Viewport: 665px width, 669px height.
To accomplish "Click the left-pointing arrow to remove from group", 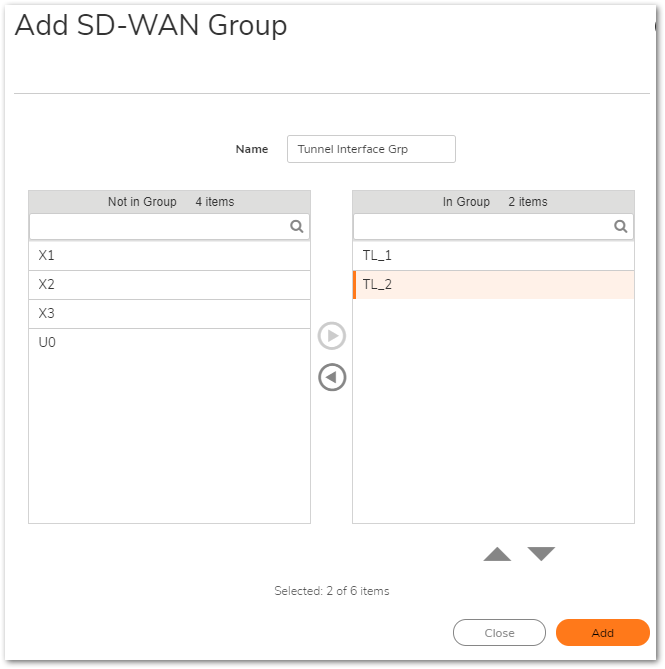I will pos(332,377).
